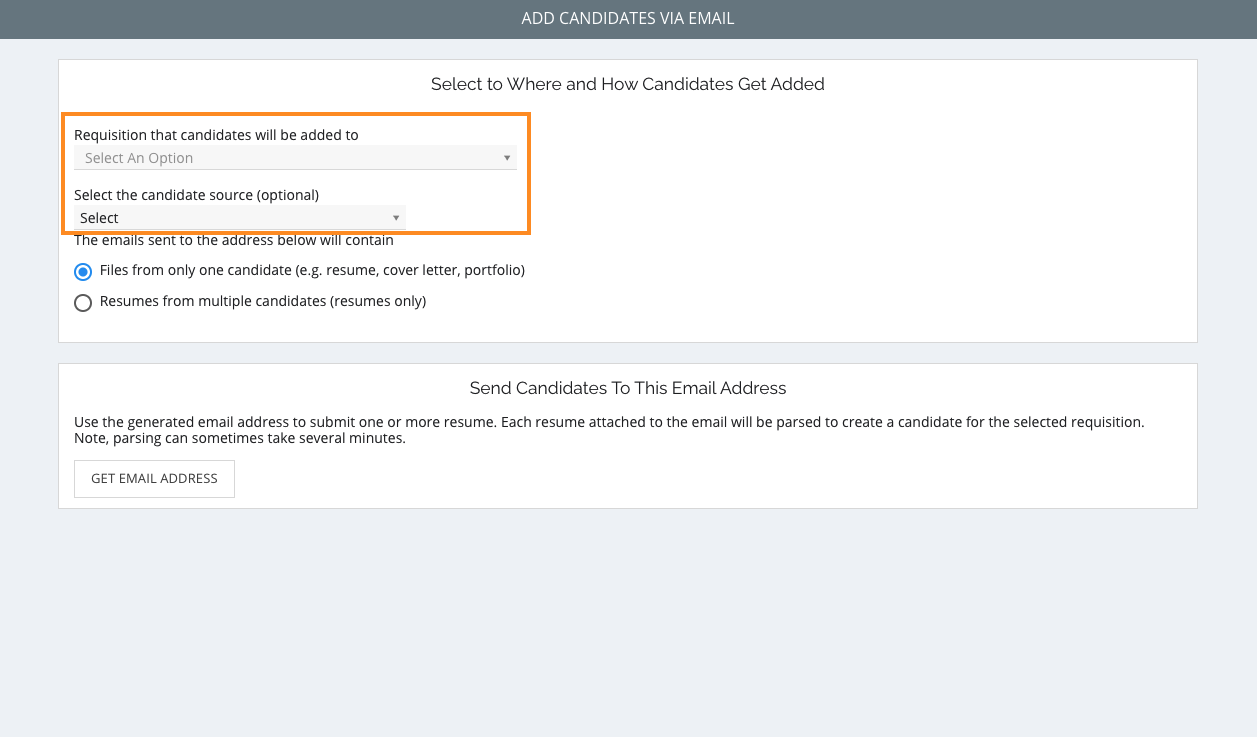Viewport: 1257px width, 737px height.
Task: Click the 'ADD CANDIDATES VIA EMAIL' header title
Action: (628, 19)
